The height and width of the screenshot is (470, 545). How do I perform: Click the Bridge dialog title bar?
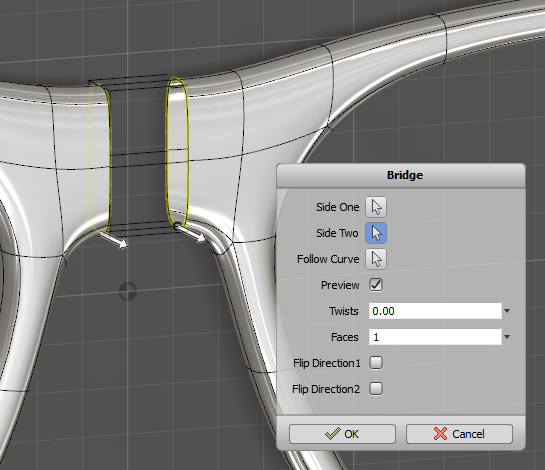coord(401,175)
